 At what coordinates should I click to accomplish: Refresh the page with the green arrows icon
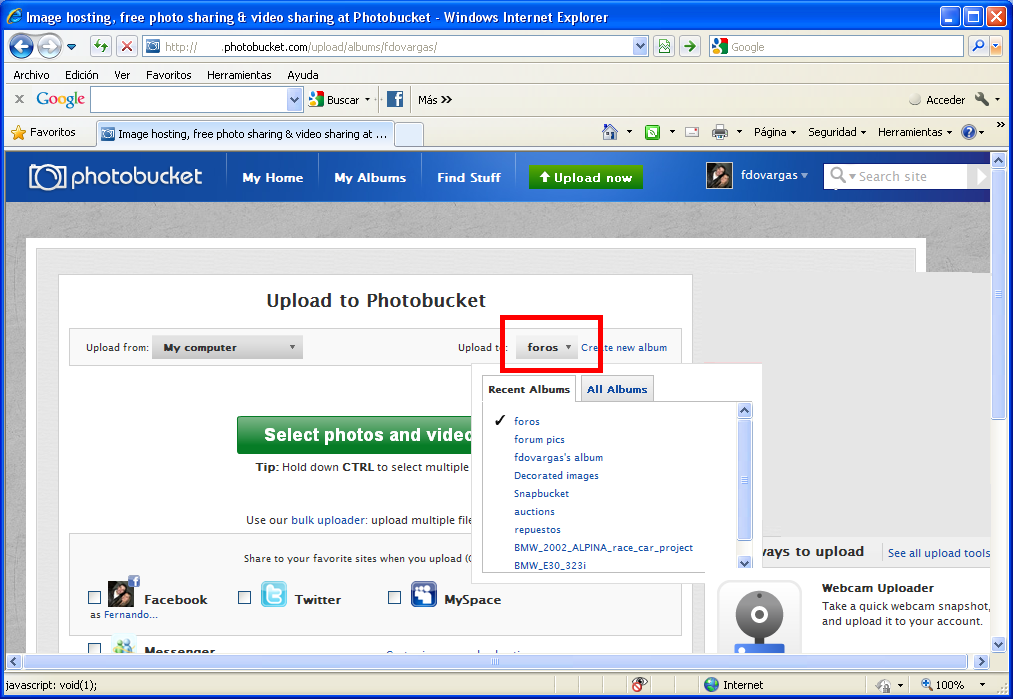coord(101,47)
